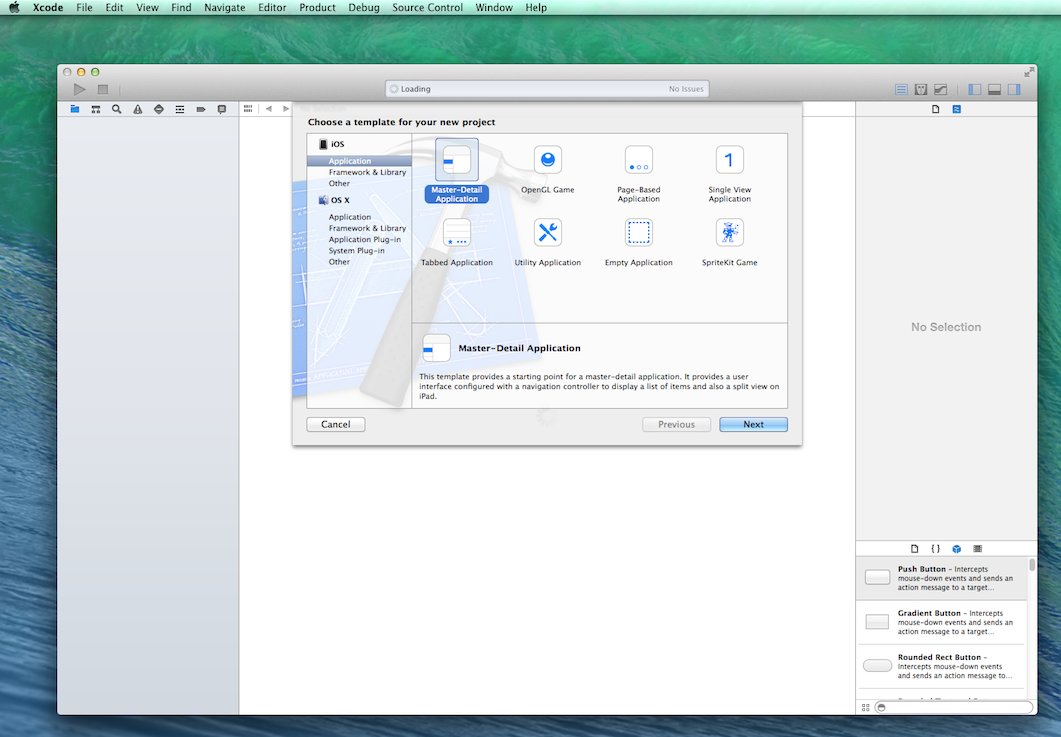Open the Test navigator diamond icon
This screenshot has height=737, width=1061.
[159, 109]
